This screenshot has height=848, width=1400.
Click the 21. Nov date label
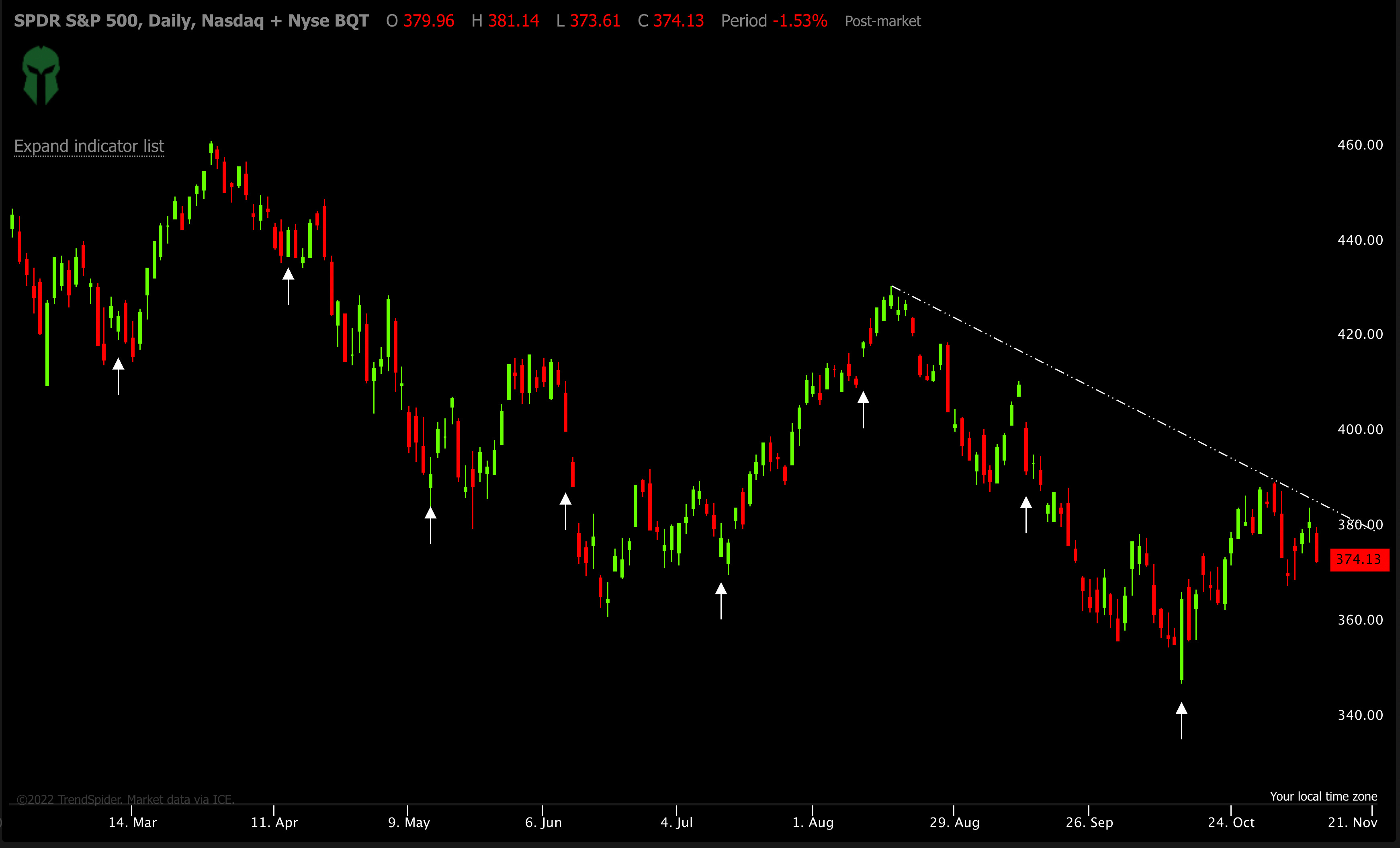click(1353, 822)
